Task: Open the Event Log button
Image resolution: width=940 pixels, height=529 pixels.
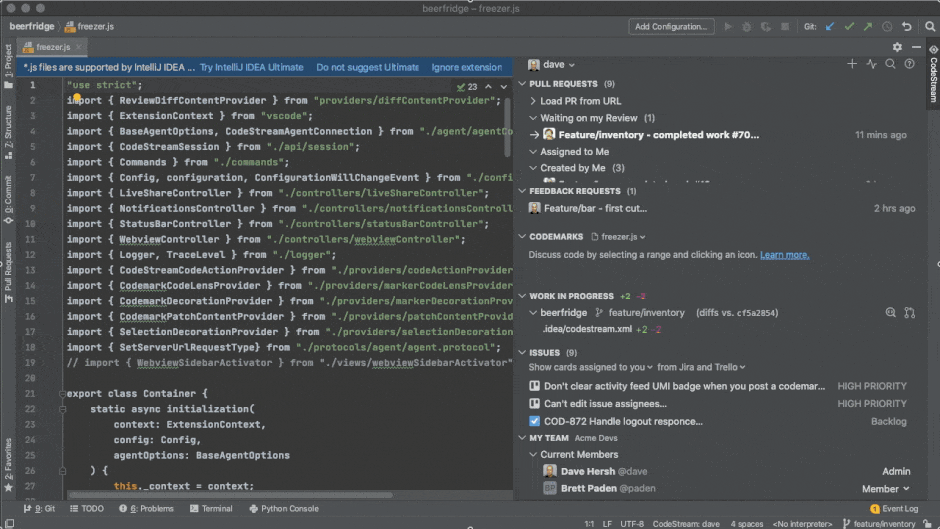Action: pos(894,509)
